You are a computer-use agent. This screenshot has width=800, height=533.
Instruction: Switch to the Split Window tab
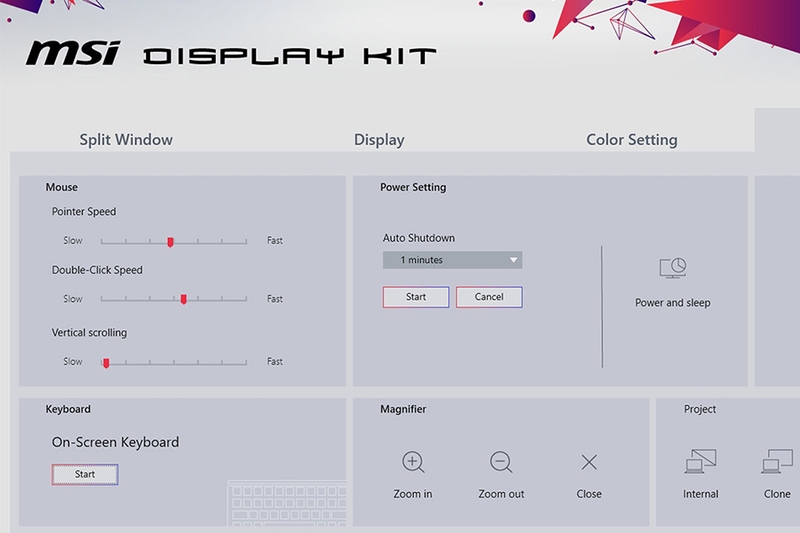126,139
